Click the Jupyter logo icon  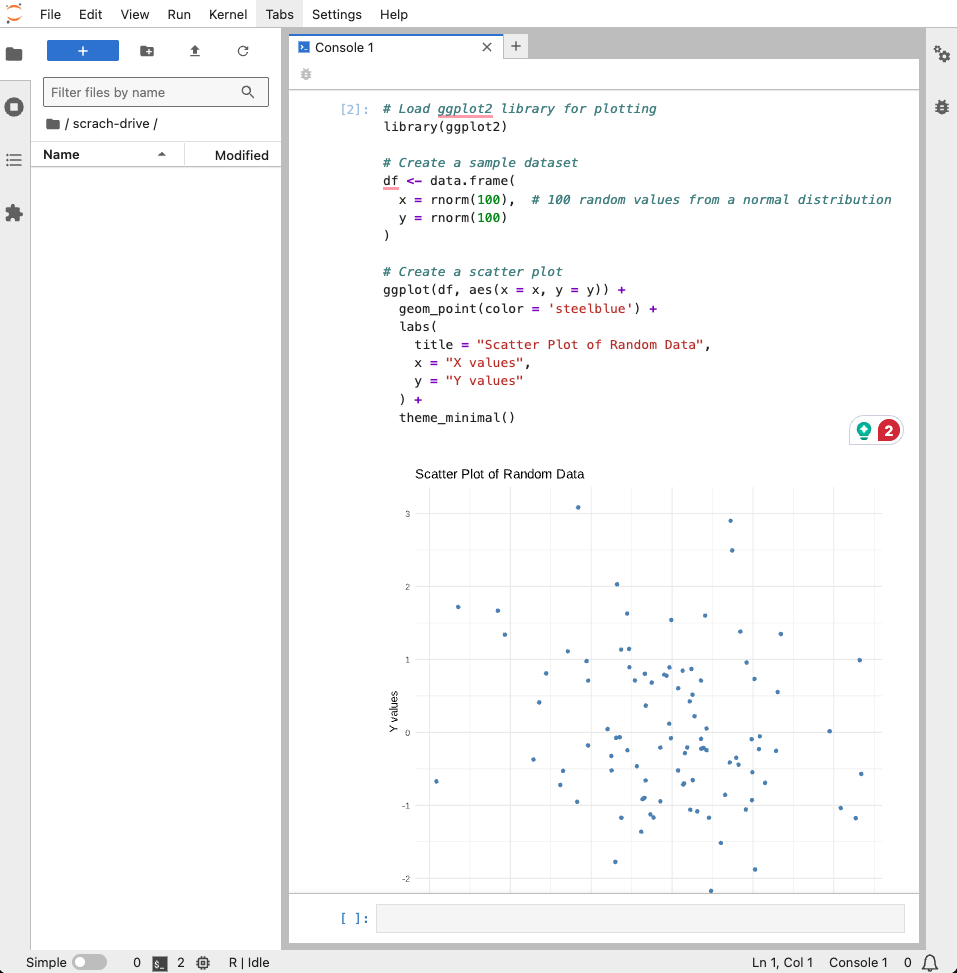[14, 14]
